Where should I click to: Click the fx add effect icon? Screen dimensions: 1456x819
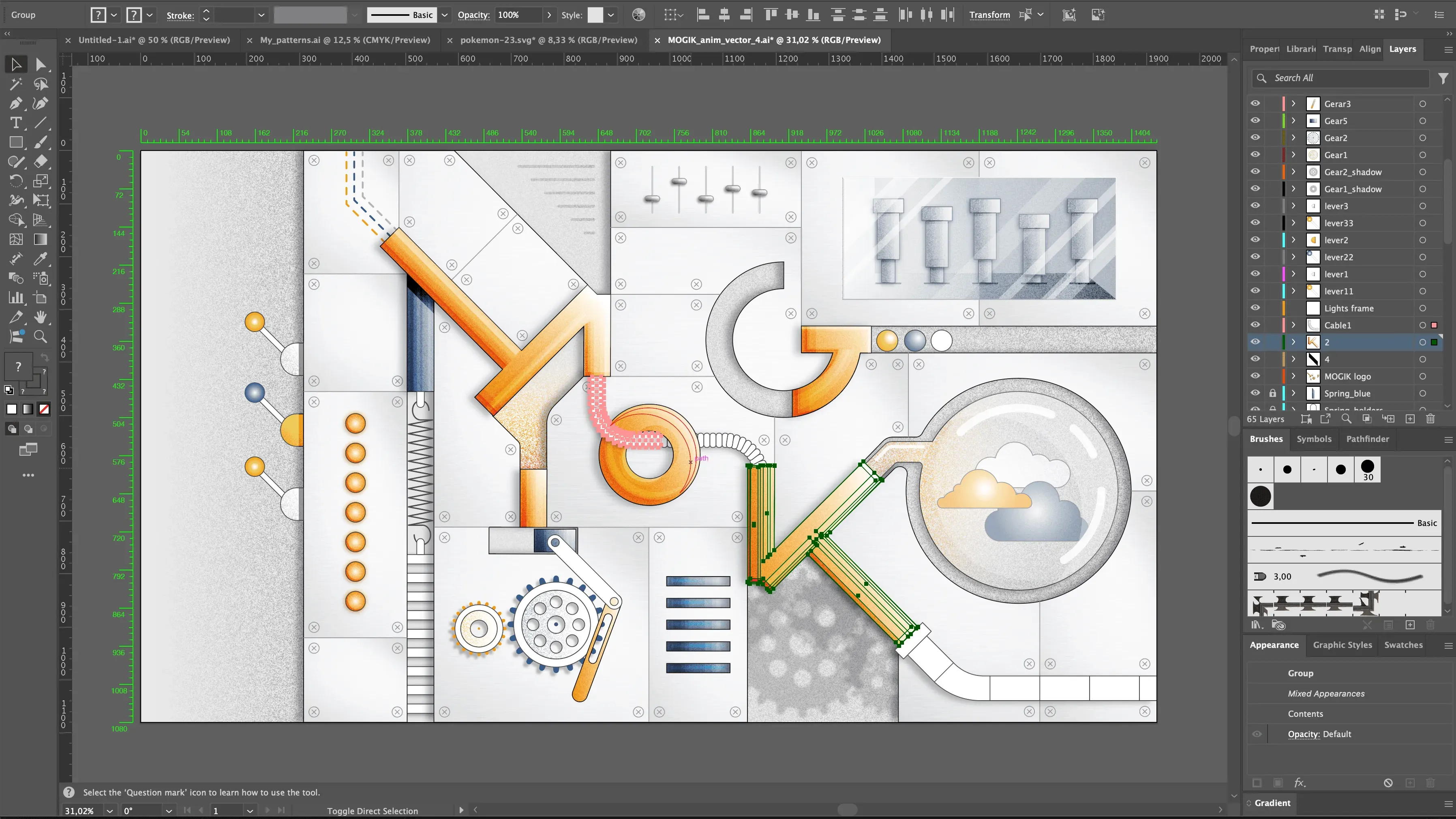[x=1300, y=783]
